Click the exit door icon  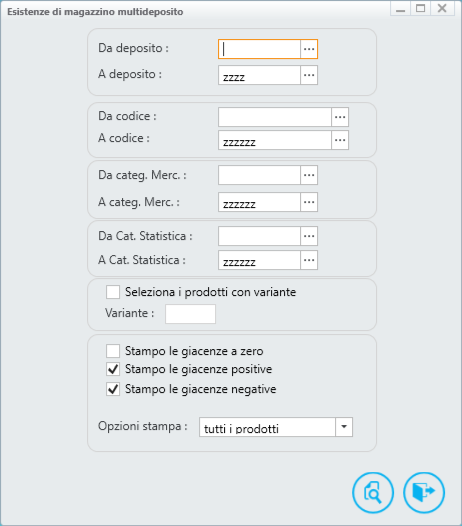click(x=424, y=492)
